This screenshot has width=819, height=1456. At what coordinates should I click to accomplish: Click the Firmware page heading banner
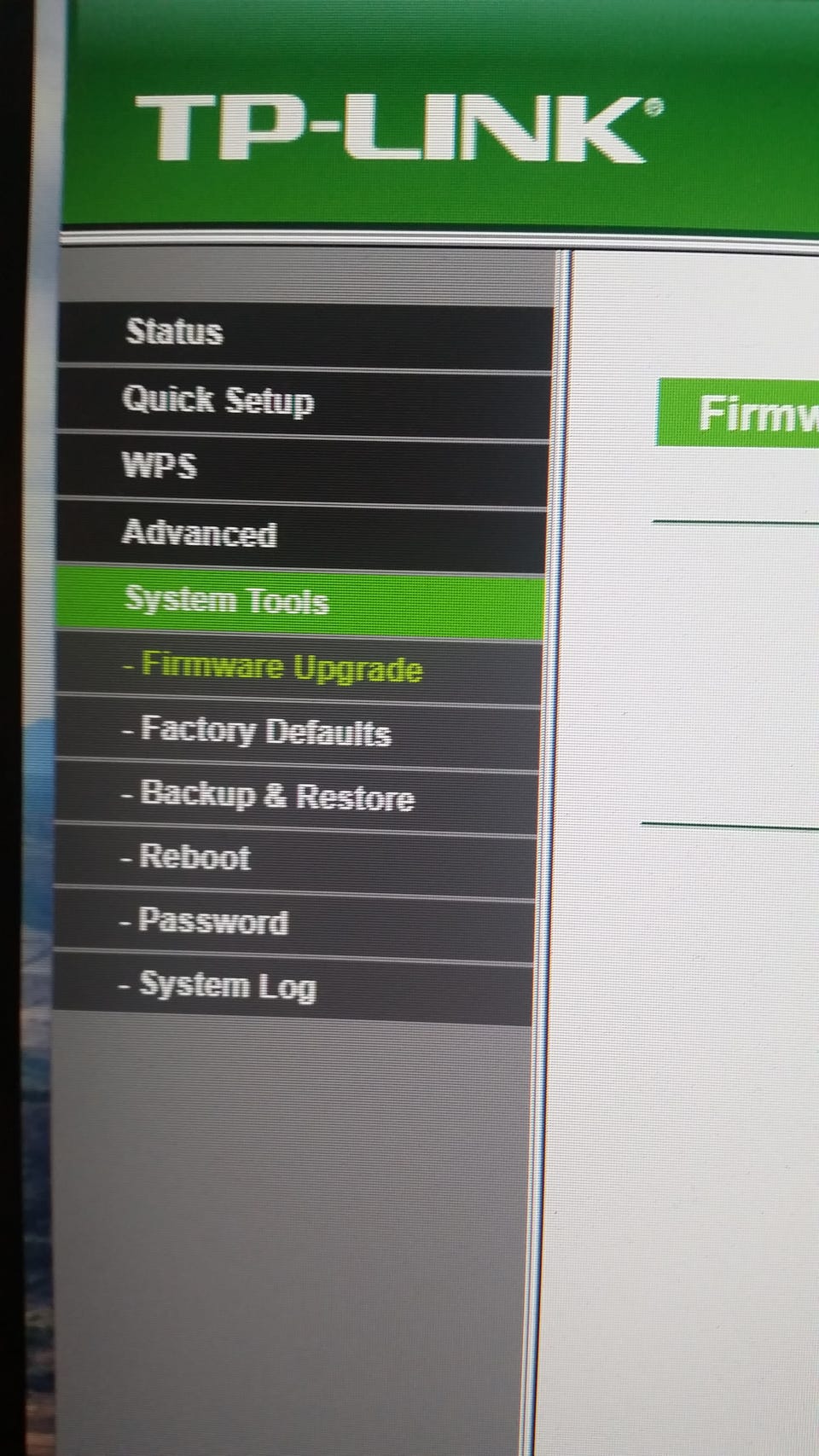click(x=738, y=413)
